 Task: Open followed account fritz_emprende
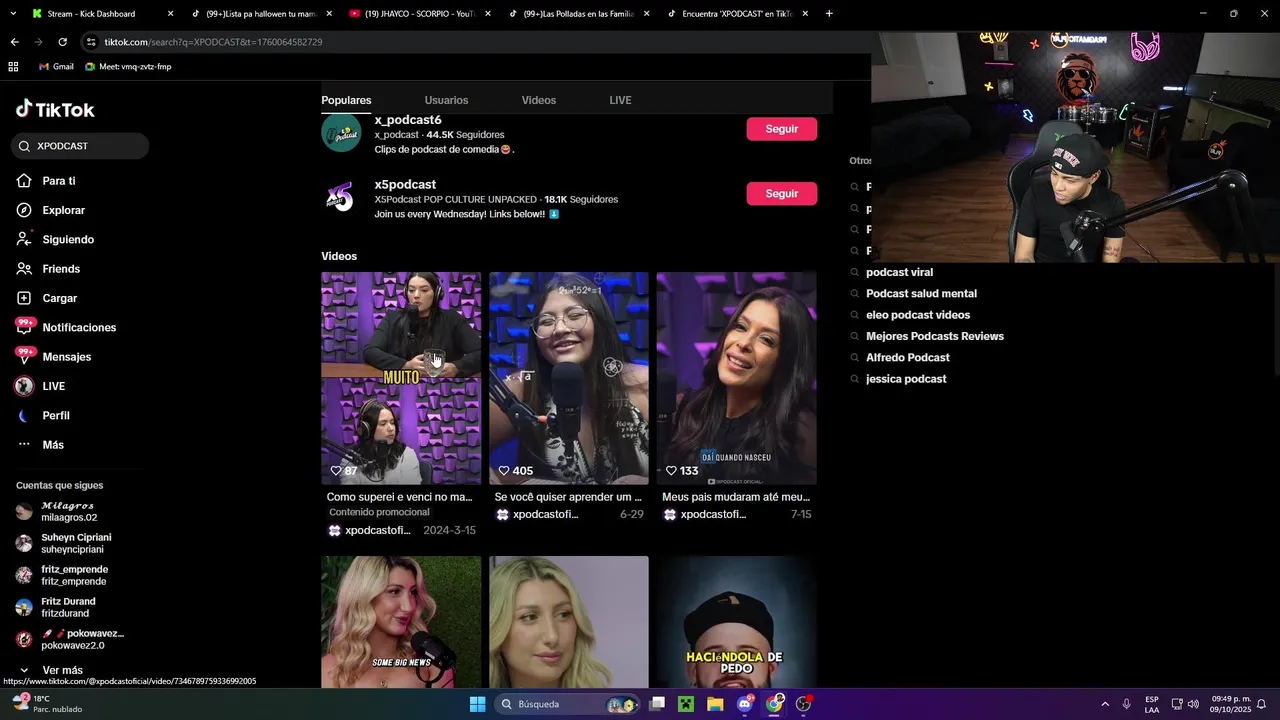click(62, 576)
